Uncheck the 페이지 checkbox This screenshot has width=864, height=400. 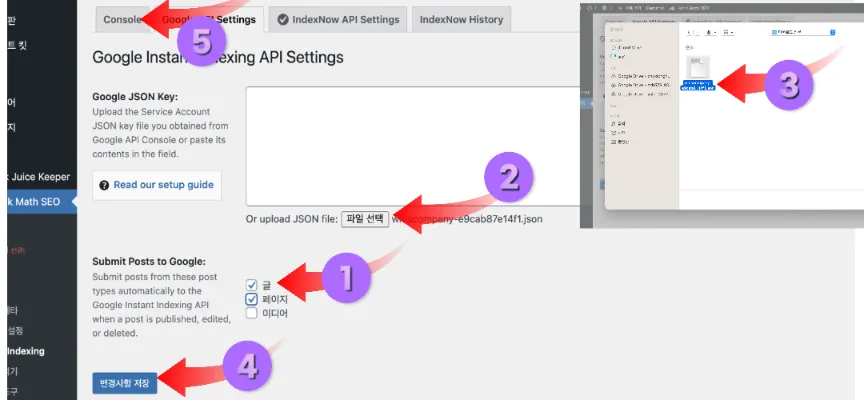pyautogui.click(x=251, y=299)
